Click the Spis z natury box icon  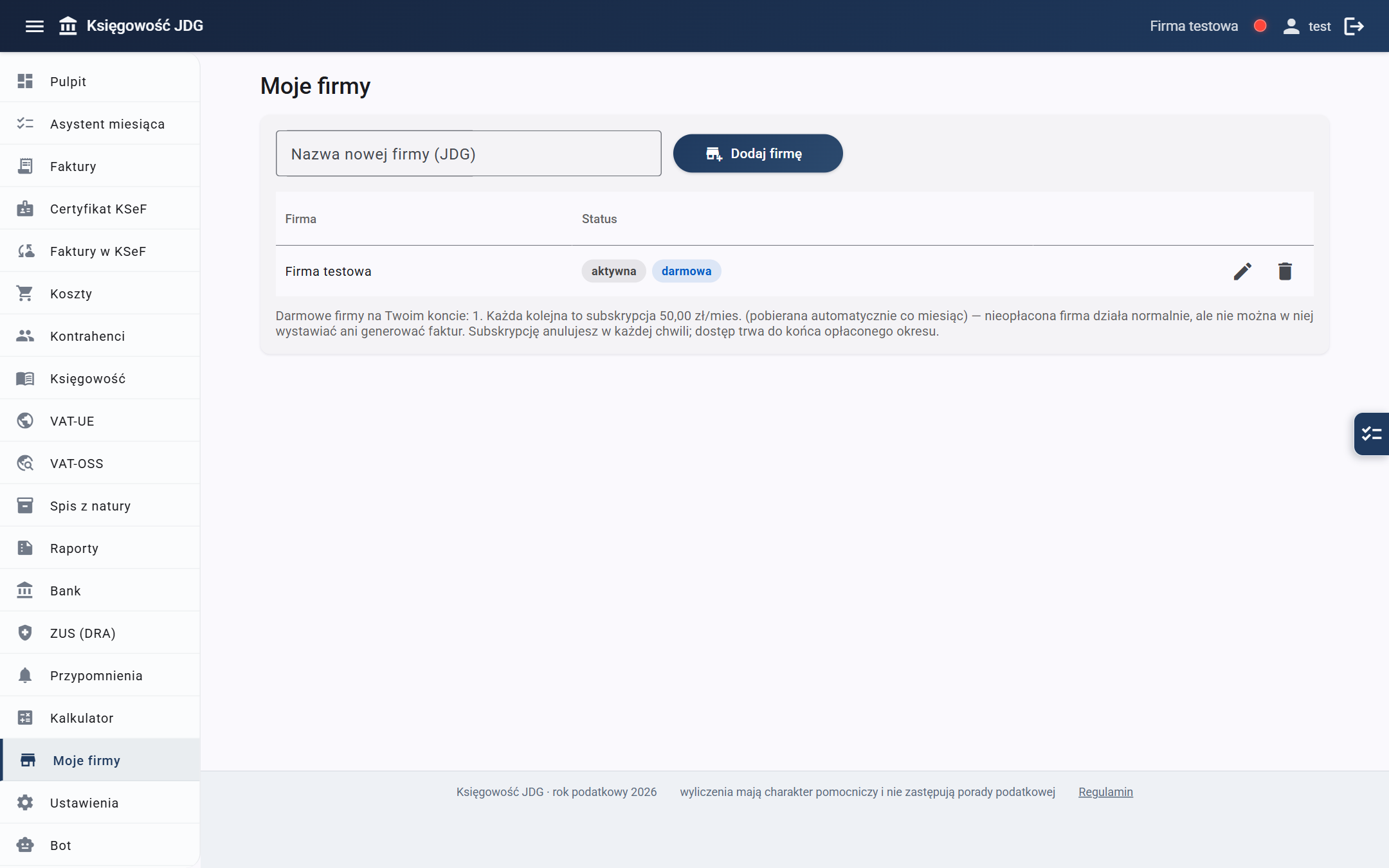[25, 505]
